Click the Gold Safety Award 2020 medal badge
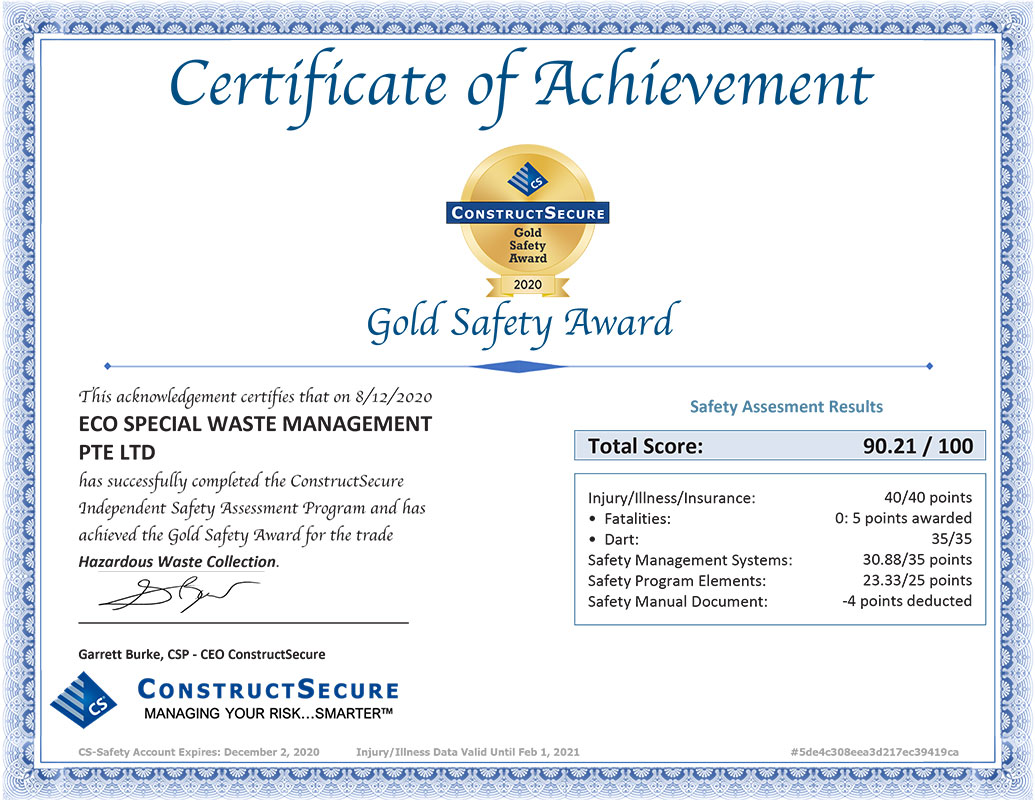This screenshot has height=800, width=1035. pyautogui.click(x=527, y=222)
